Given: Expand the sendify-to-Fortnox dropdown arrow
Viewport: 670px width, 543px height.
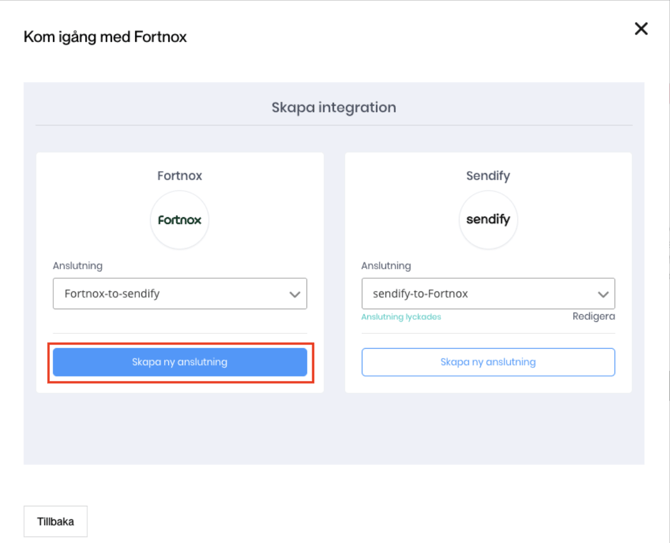Looking at the screenshot, I should coord(603,294).
